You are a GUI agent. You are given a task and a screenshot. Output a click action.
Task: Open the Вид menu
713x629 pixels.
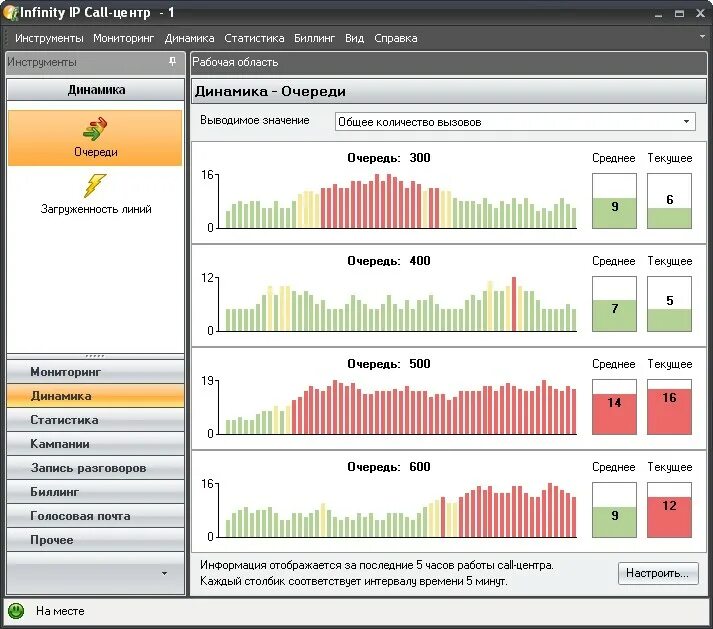[354, 38]
